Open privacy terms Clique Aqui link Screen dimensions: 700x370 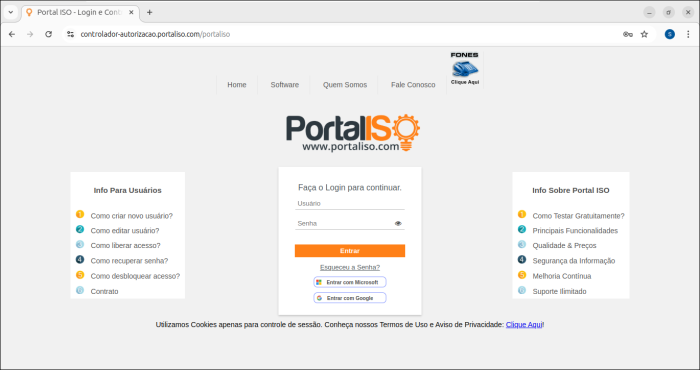pyautogui.click(x=524, y=325)
